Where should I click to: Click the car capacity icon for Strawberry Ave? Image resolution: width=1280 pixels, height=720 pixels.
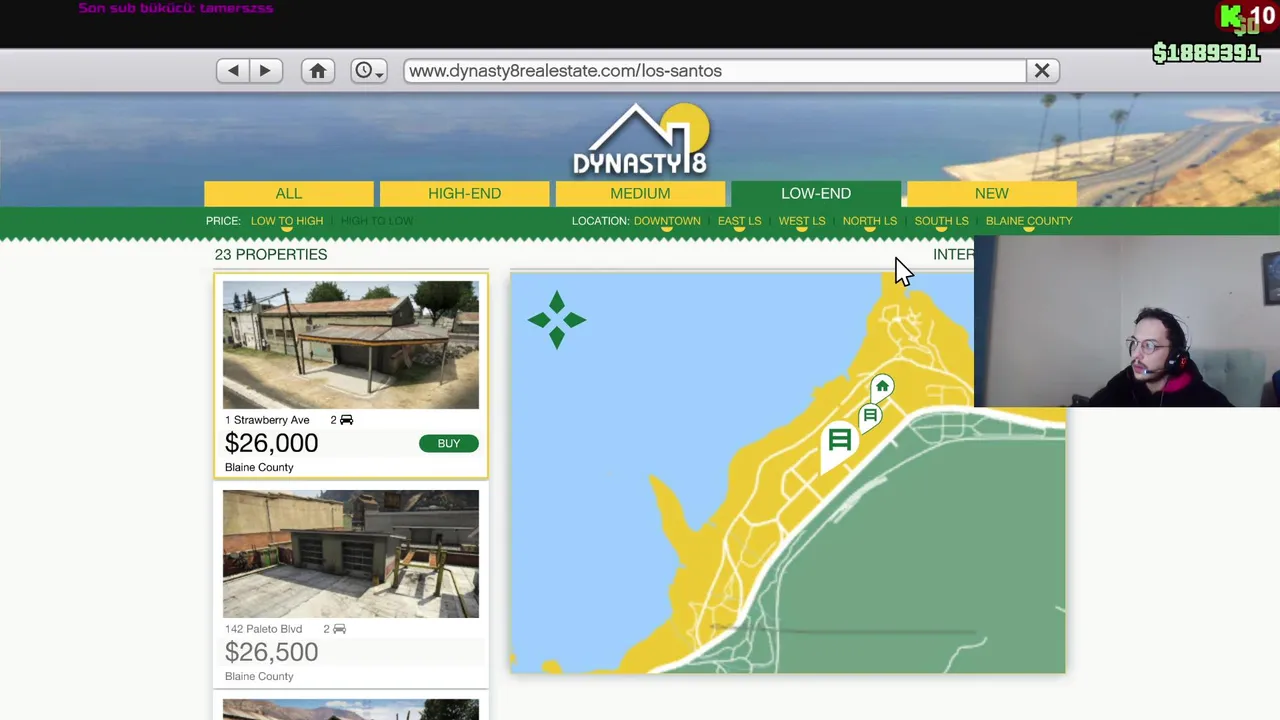point(346,420)
